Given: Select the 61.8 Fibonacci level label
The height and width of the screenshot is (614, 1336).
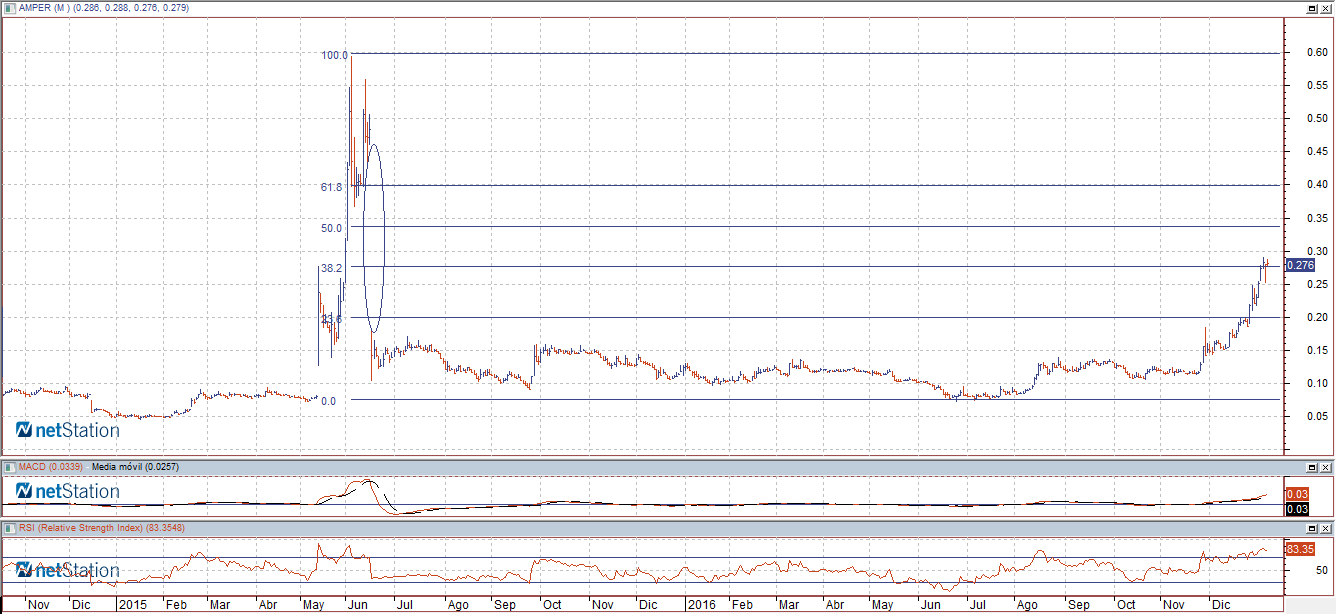Looking at the screenshot, I should tap(332, 187).
